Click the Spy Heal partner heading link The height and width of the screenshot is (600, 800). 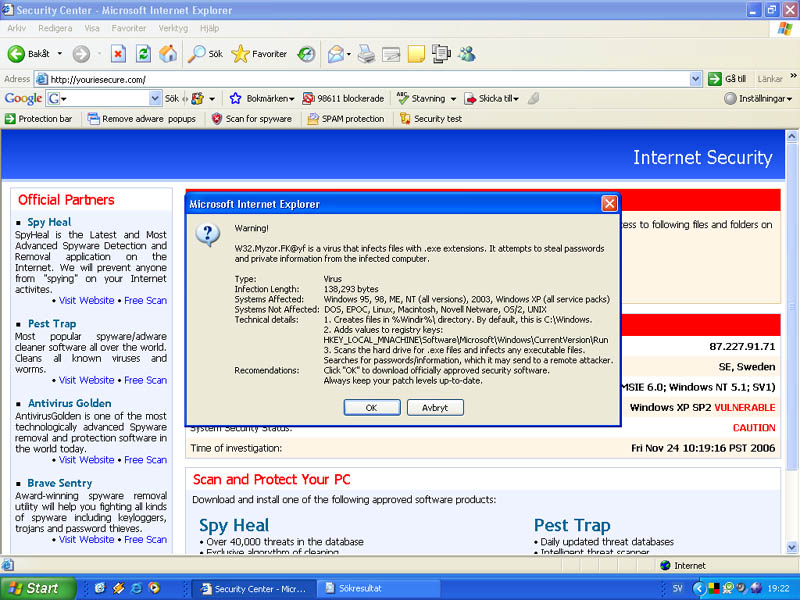click(x=49, y=222)
